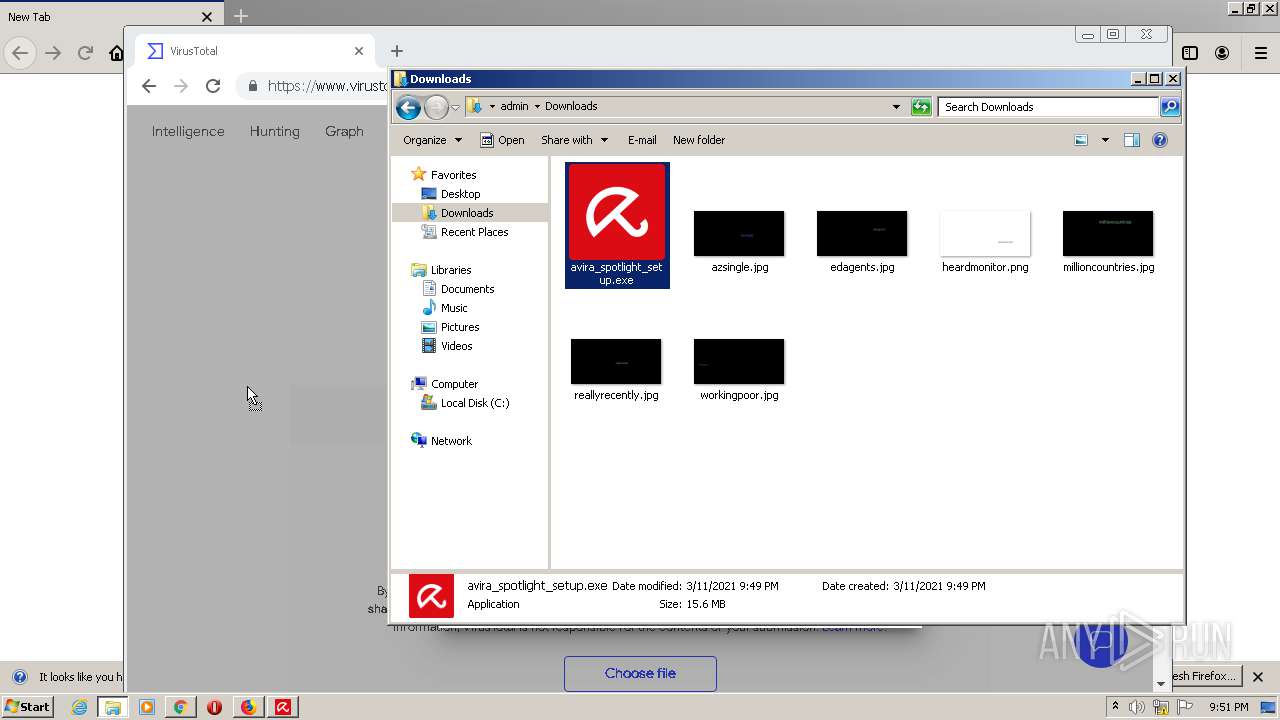The height and width of the screenshot is (720, 1280).
Task: Open Videos library
Action: tap(456, 346)
